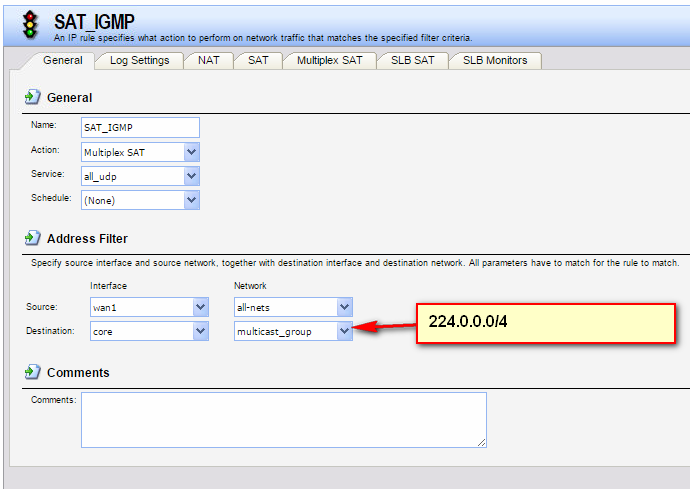
Task: Expand the Action dropdown showing Multiplex SAT
Action: coord(140,152)
